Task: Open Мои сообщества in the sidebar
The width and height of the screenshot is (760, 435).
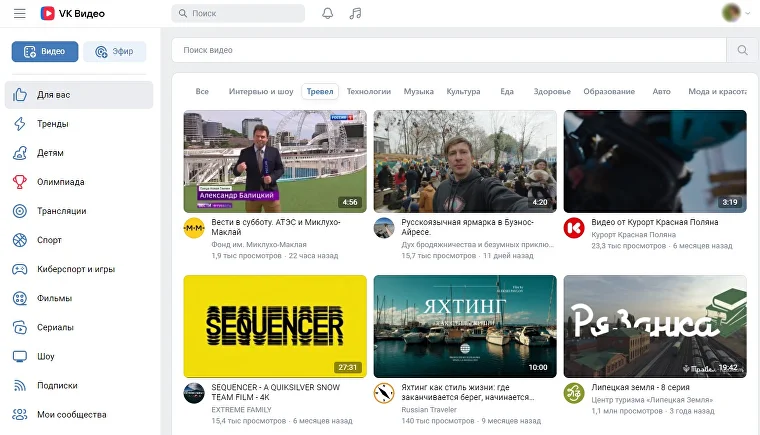Action: [x=70, y=414]
